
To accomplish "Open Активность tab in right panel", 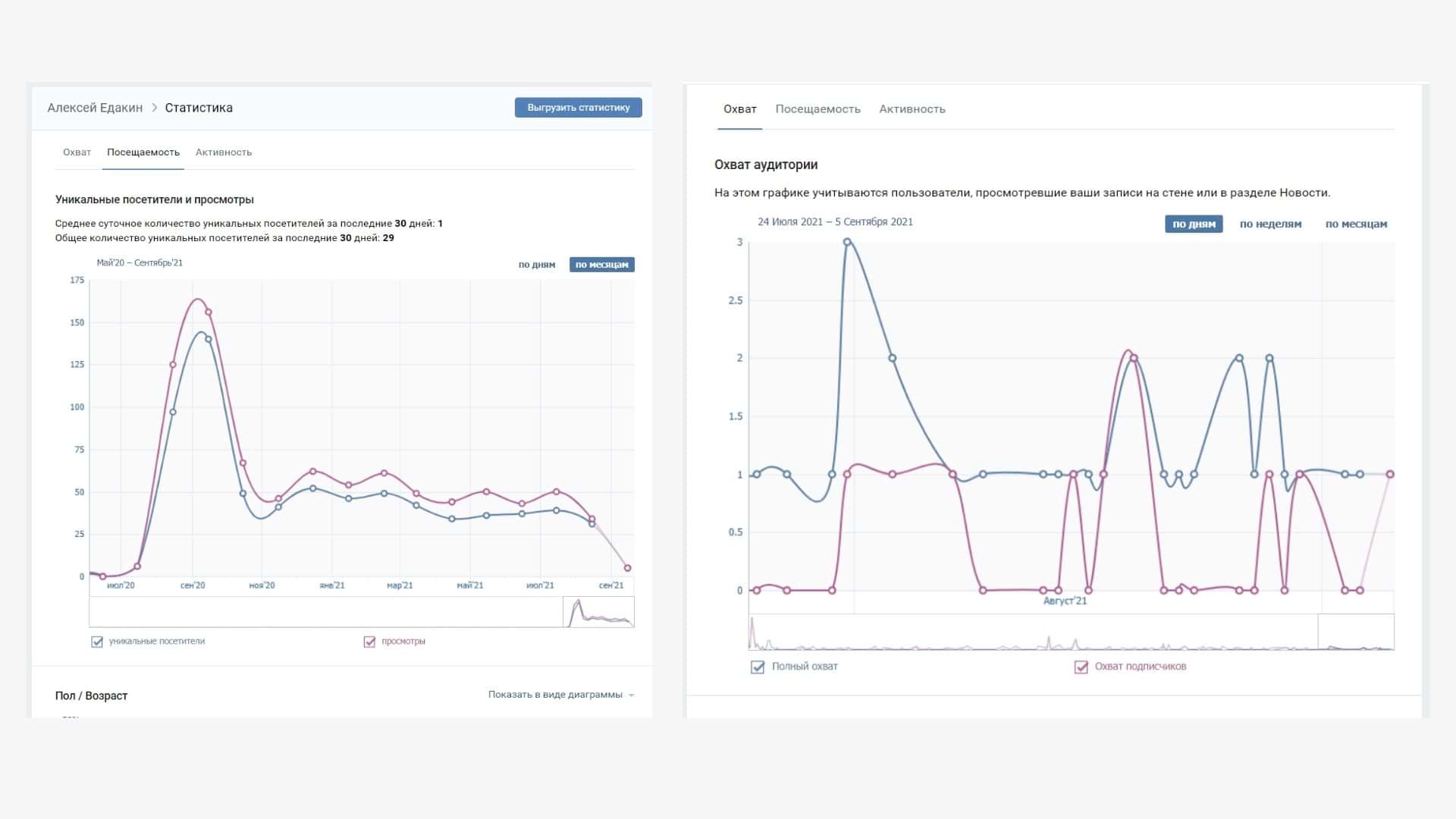I will click(912, 109).
